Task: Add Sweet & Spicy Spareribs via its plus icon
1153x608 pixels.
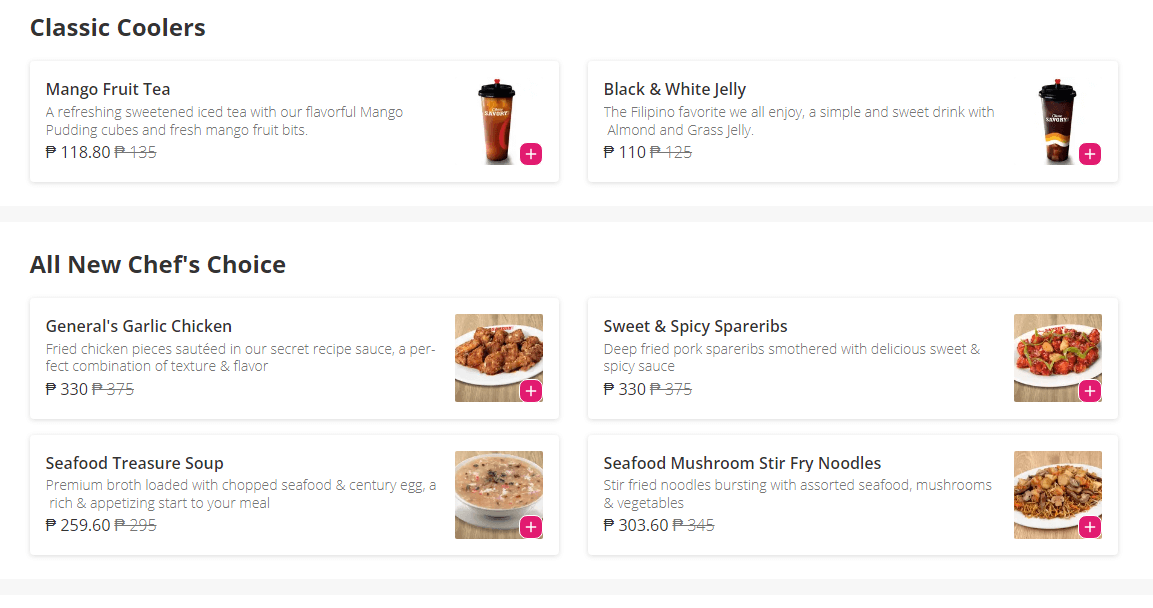Action: coord(1089,391)
